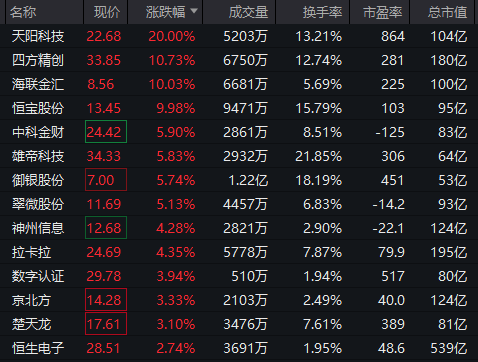Select stock 神州信息
The width and height of the screenshot is (478, 362).
coord(38,228)
